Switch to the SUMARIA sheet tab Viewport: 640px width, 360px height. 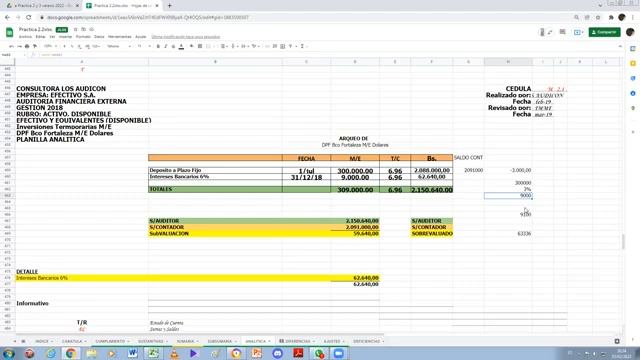(x=185, y=341)
